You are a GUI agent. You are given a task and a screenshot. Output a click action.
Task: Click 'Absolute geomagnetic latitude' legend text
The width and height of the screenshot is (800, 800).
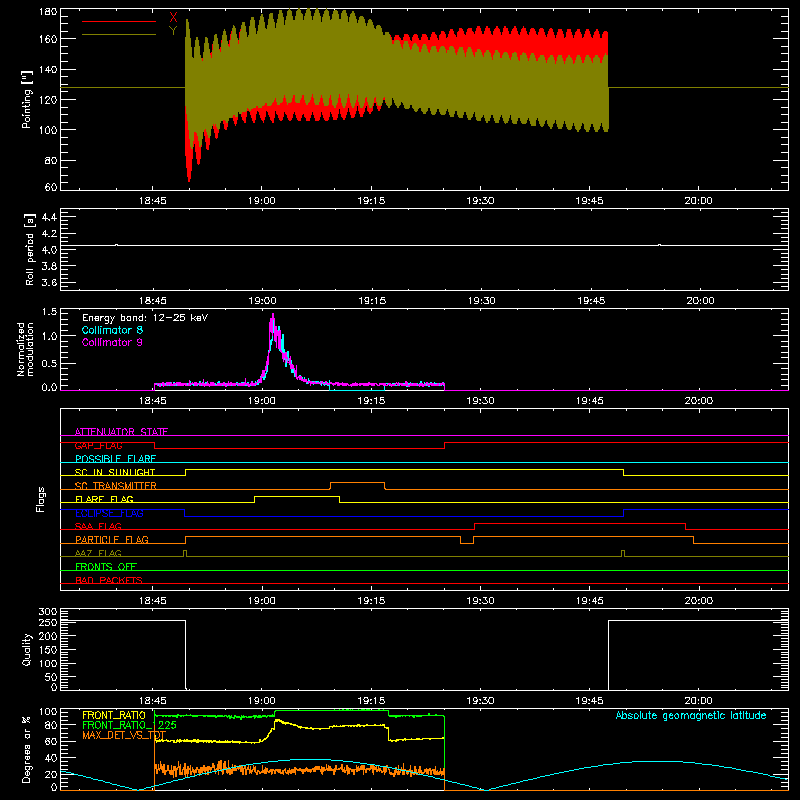click(691, 715)
